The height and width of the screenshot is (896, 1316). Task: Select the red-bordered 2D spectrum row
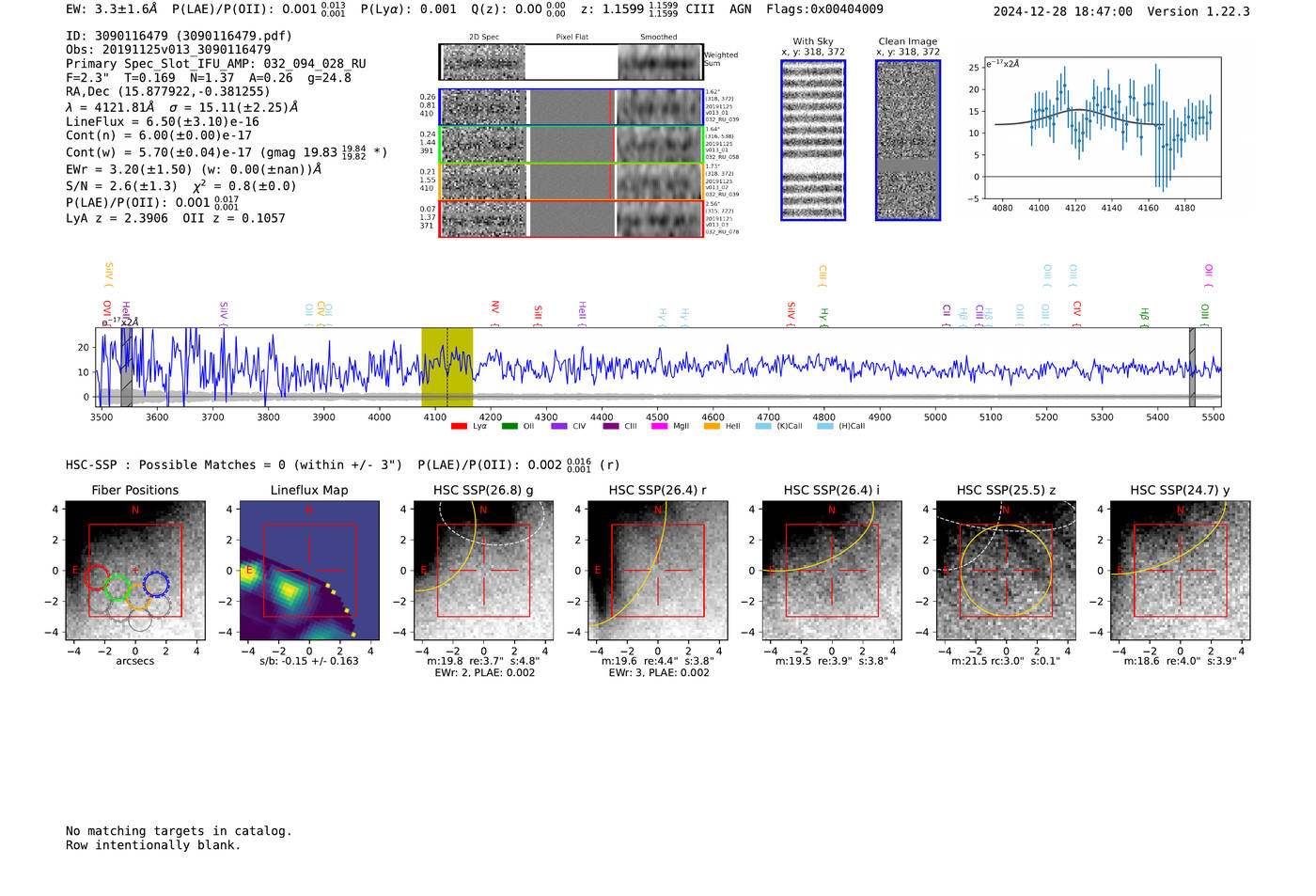pyautogui.click(x=571, y=218)
